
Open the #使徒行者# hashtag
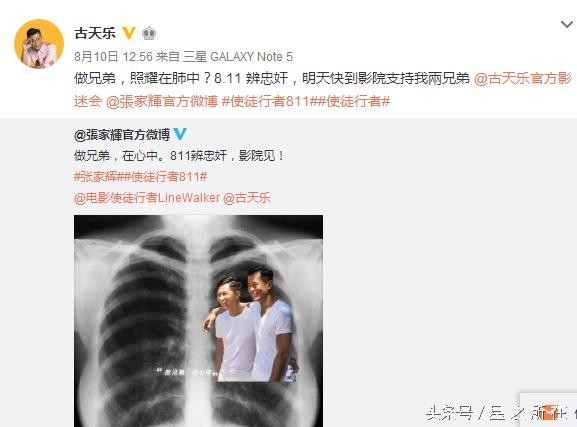pos(352,101)
